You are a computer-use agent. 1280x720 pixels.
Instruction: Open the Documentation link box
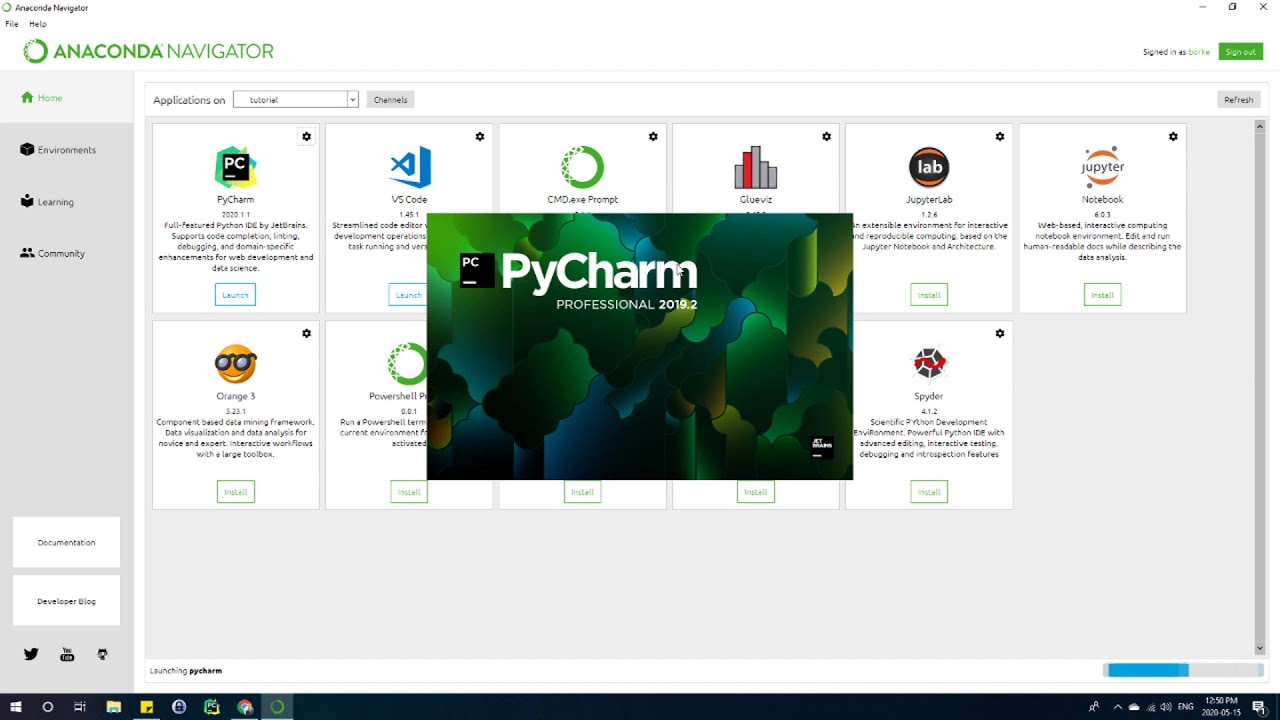pos(66,542)
